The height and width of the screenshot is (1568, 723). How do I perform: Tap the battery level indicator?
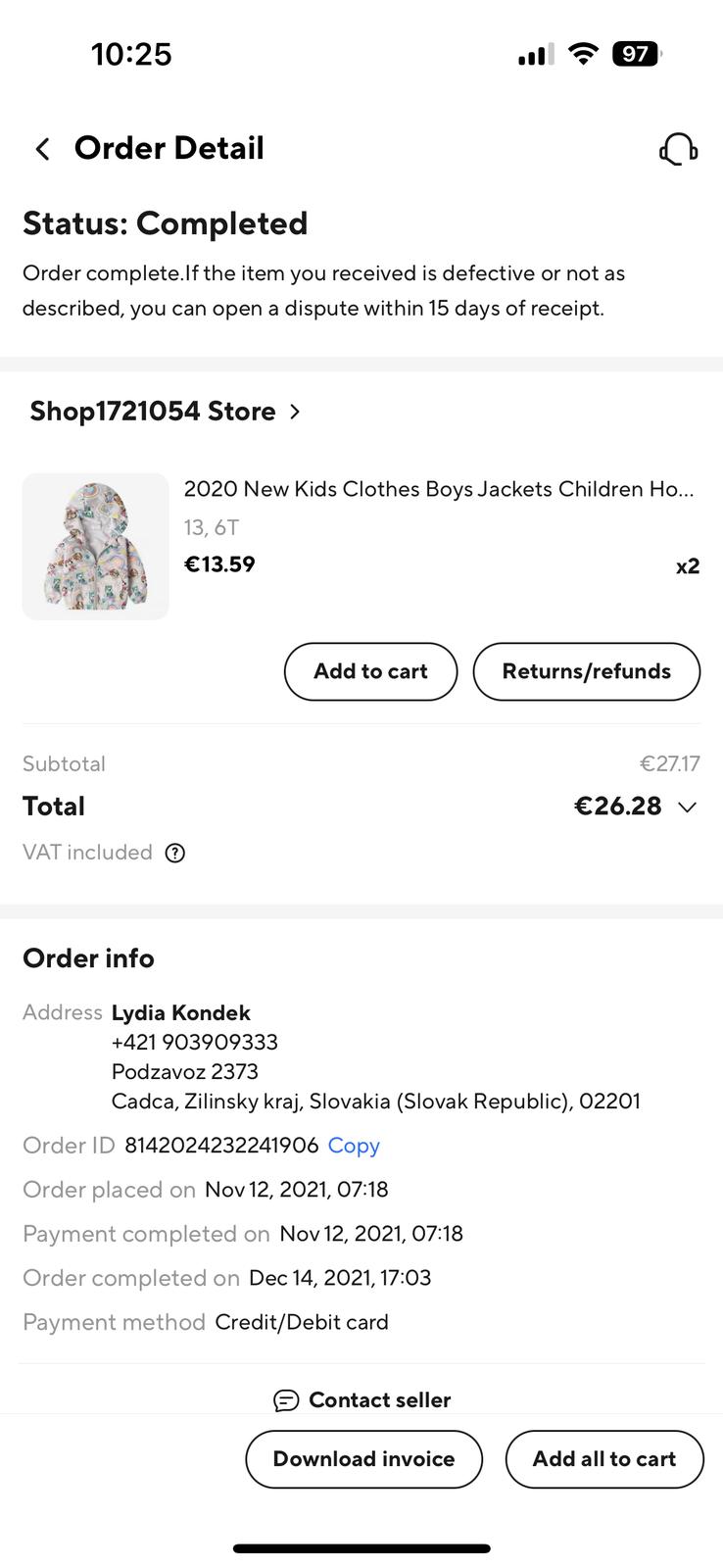637,54
